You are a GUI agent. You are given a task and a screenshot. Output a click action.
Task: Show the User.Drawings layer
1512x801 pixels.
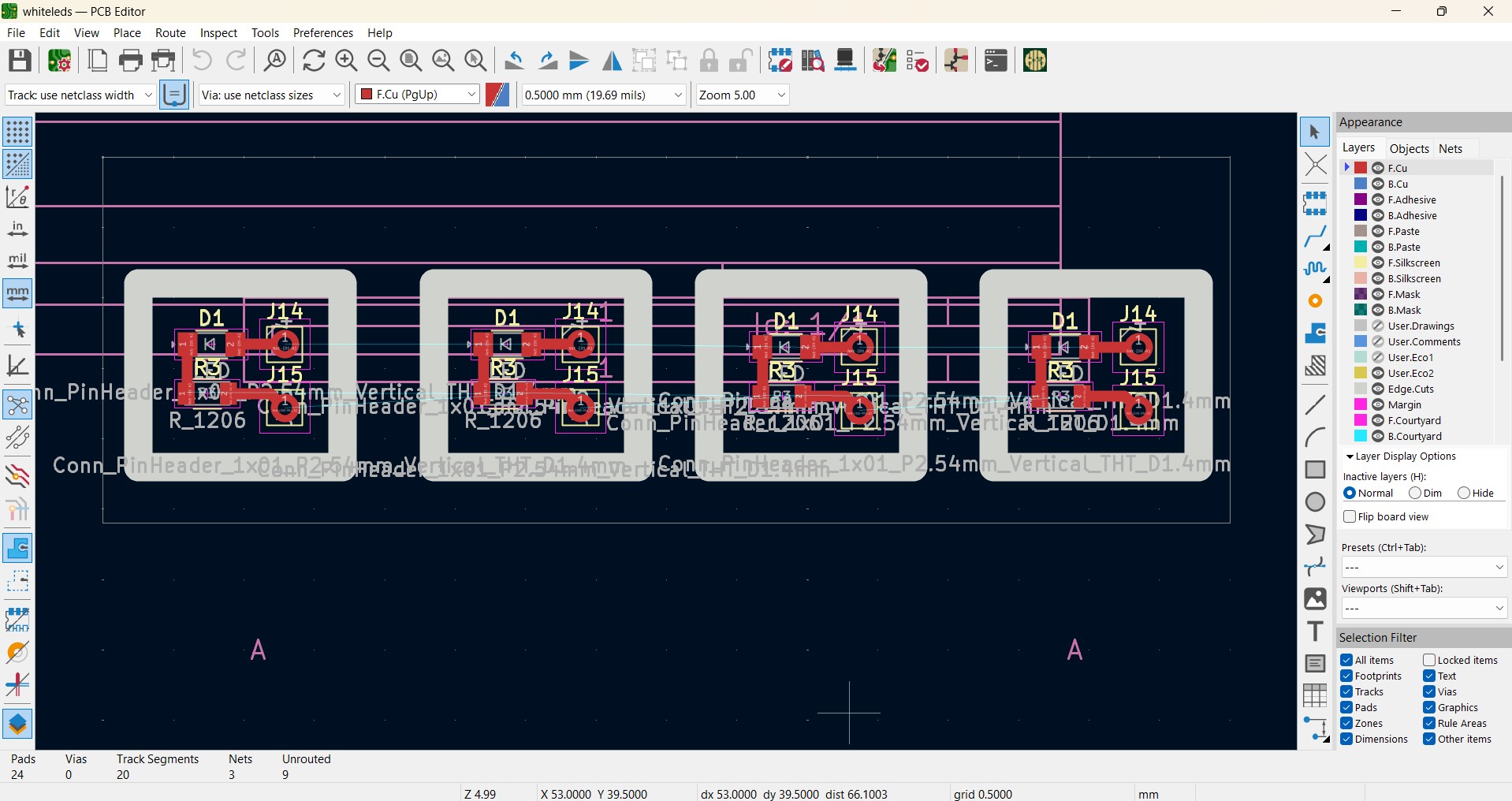1378,326
